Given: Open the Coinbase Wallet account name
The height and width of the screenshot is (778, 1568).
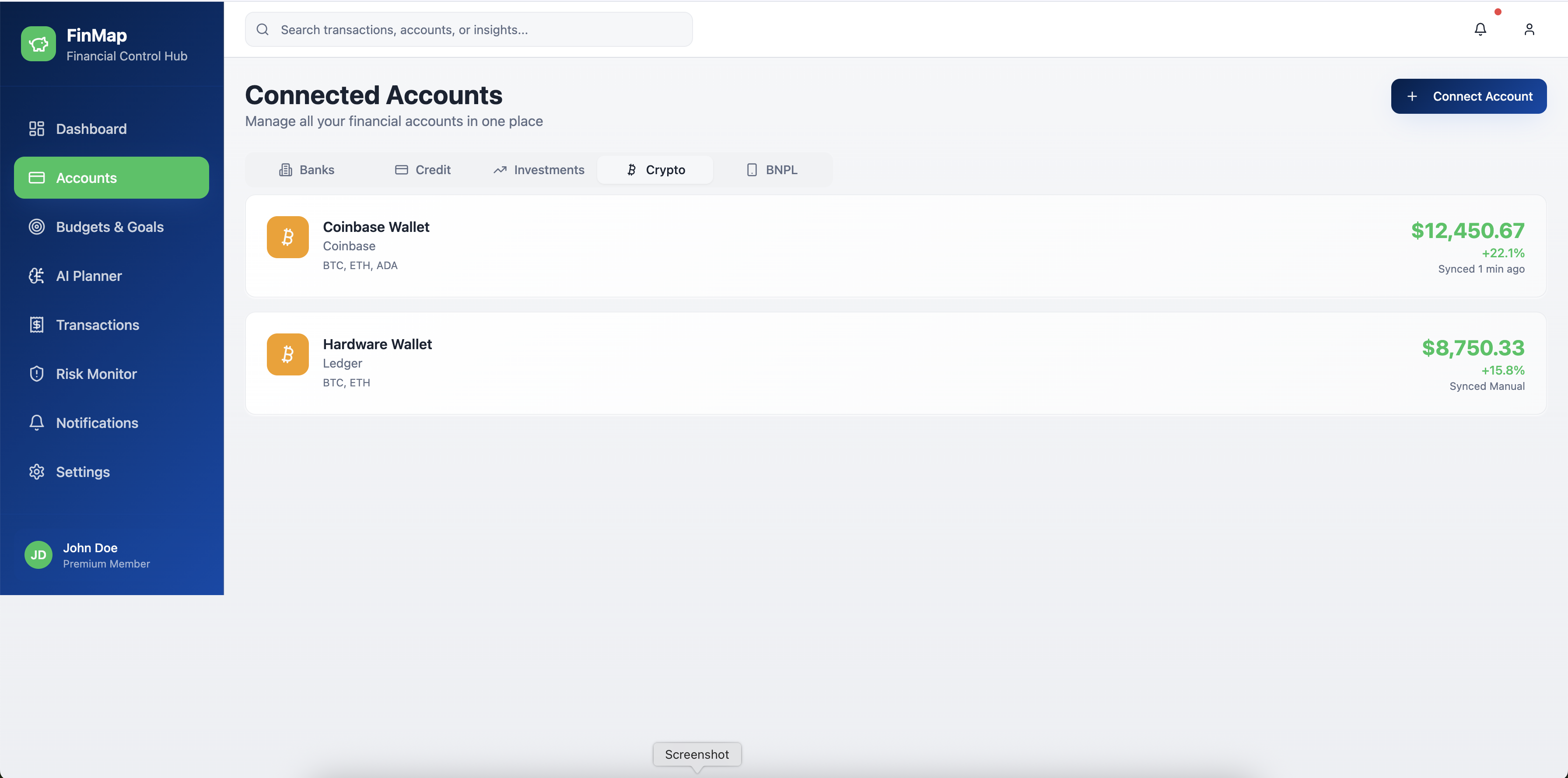Looking at the screenshot, I should [376, 227].
